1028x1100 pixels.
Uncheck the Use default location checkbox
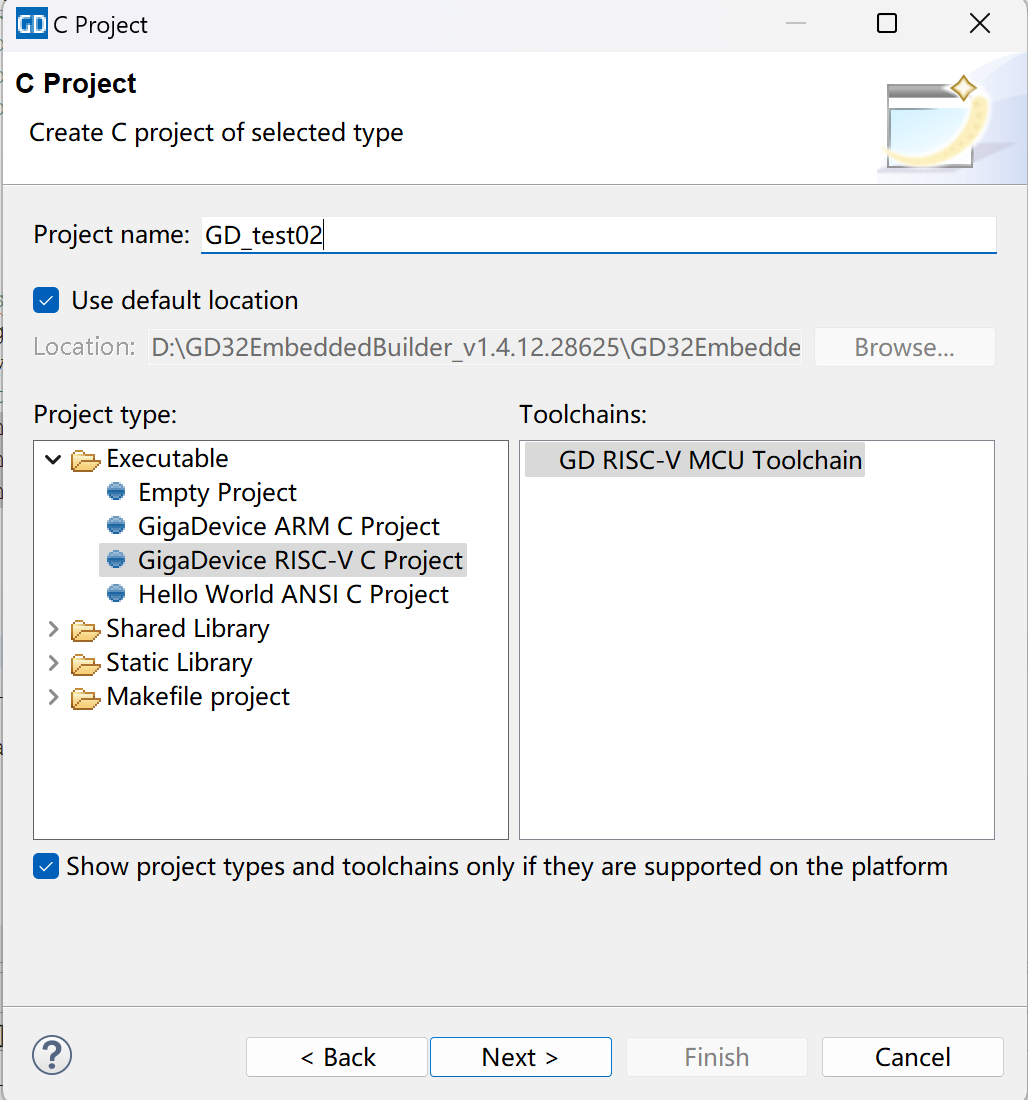pos(46,300)
